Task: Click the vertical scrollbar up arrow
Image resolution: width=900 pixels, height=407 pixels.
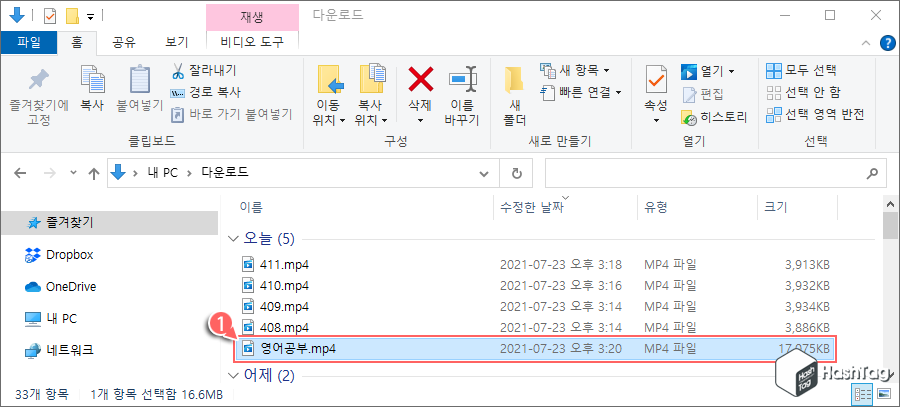Action: click(891, 204)
